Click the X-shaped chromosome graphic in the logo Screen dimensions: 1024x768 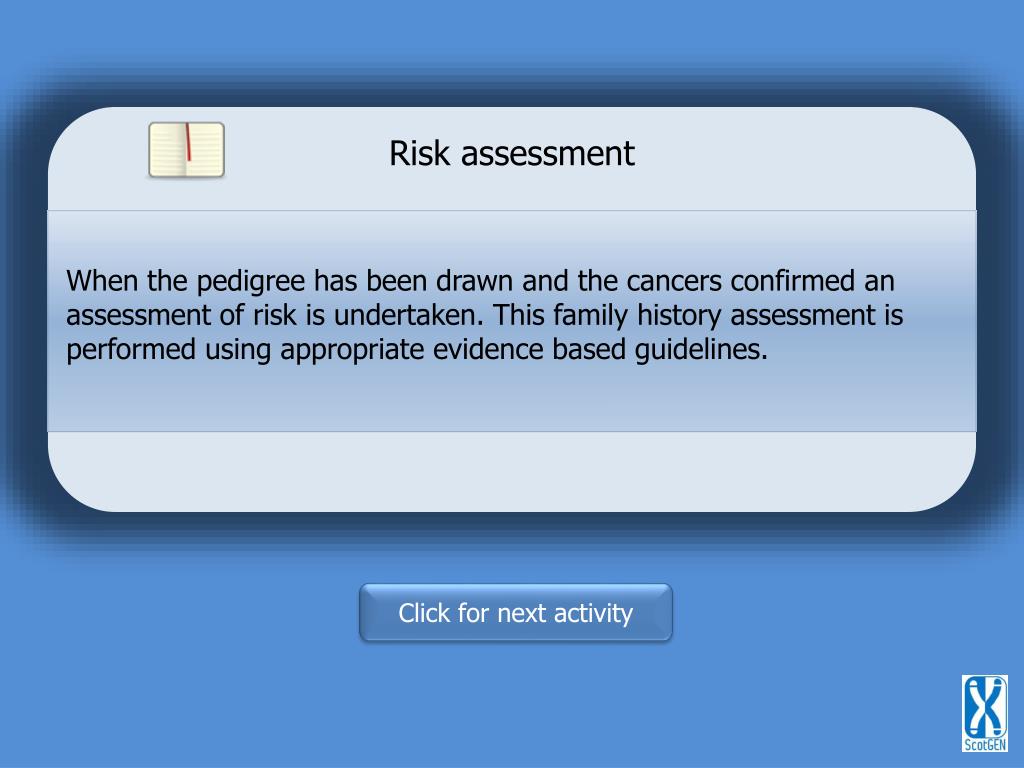(x=985, y=706)
